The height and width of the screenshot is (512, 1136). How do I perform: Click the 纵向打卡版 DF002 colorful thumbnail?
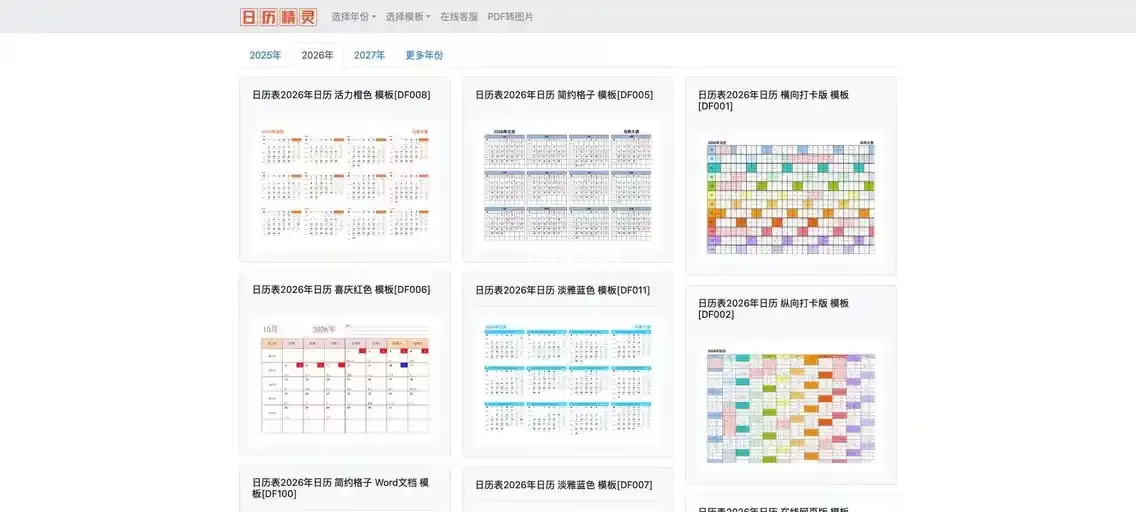[x=790, y=407]
